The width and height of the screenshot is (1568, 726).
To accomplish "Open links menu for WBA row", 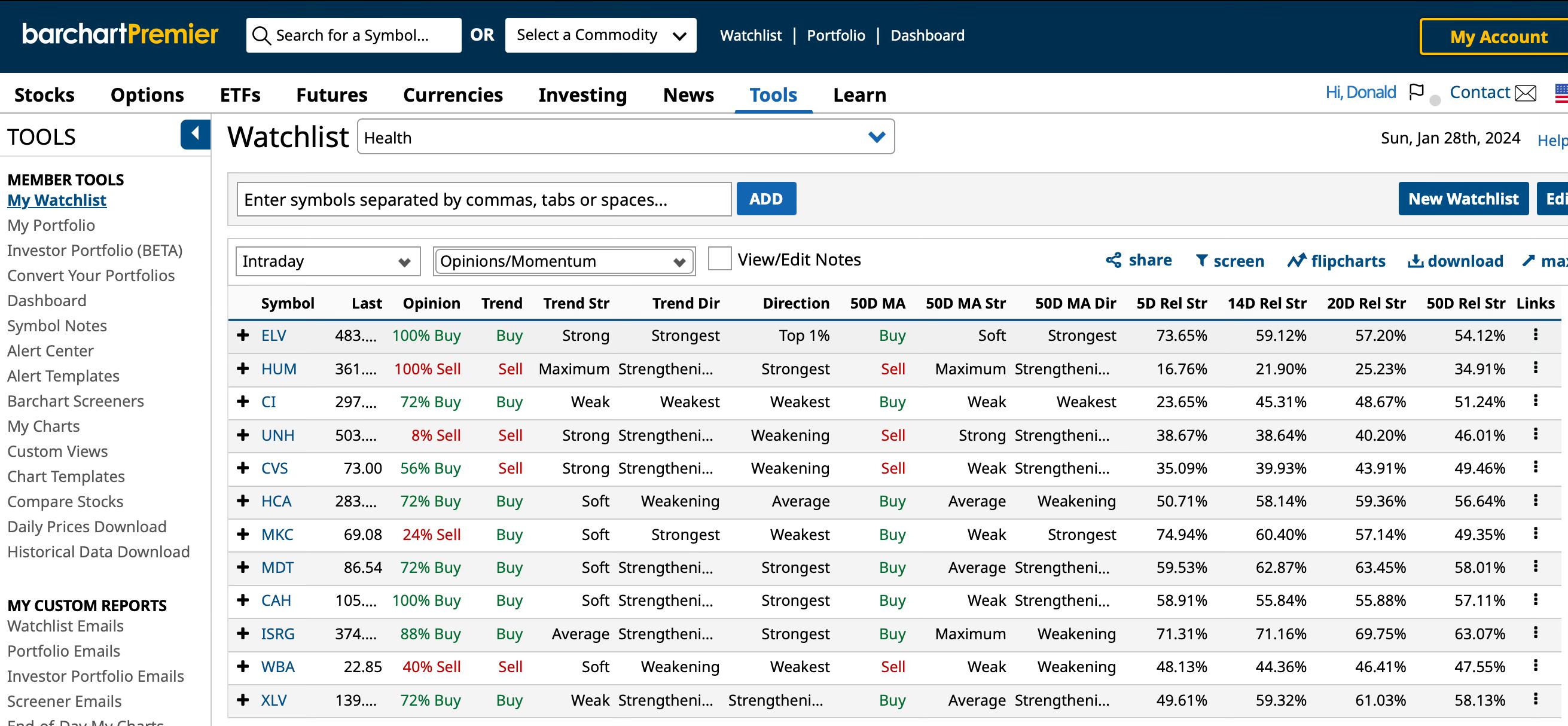I will [1535, 666].
